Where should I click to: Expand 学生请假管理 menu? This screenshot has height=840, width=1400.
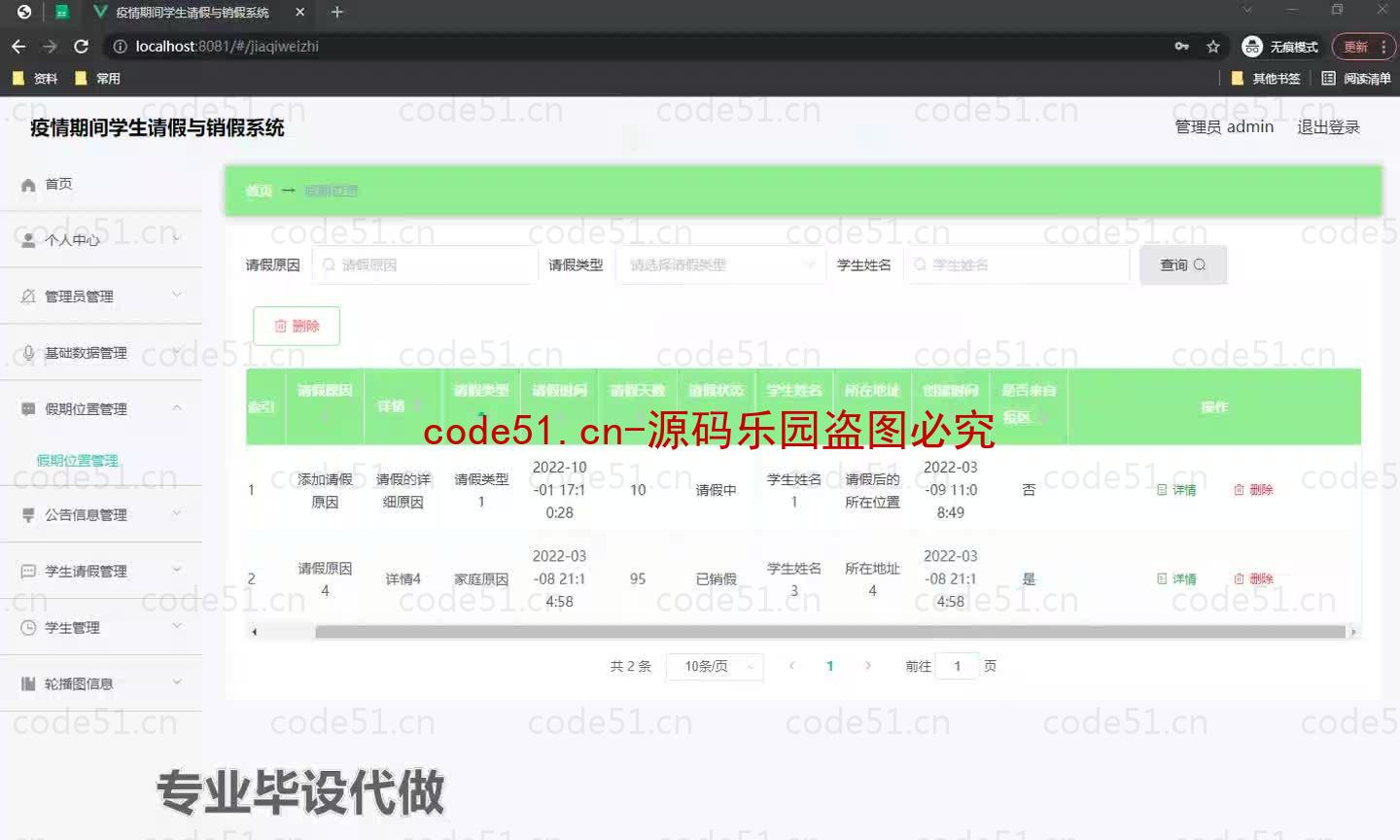point(101,571)
